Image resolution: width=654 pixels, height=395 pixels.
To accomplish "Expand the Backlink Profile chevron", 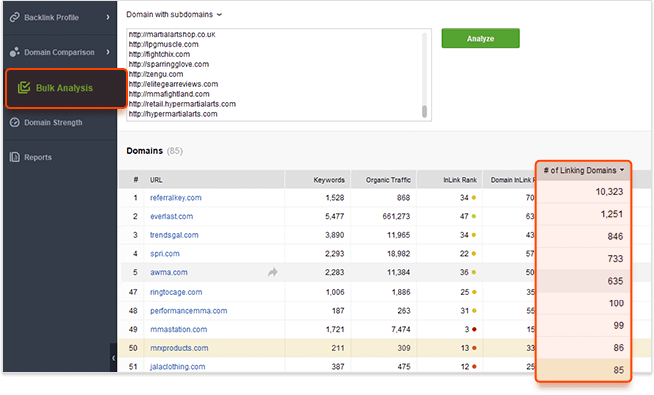I will coord(108,17).
